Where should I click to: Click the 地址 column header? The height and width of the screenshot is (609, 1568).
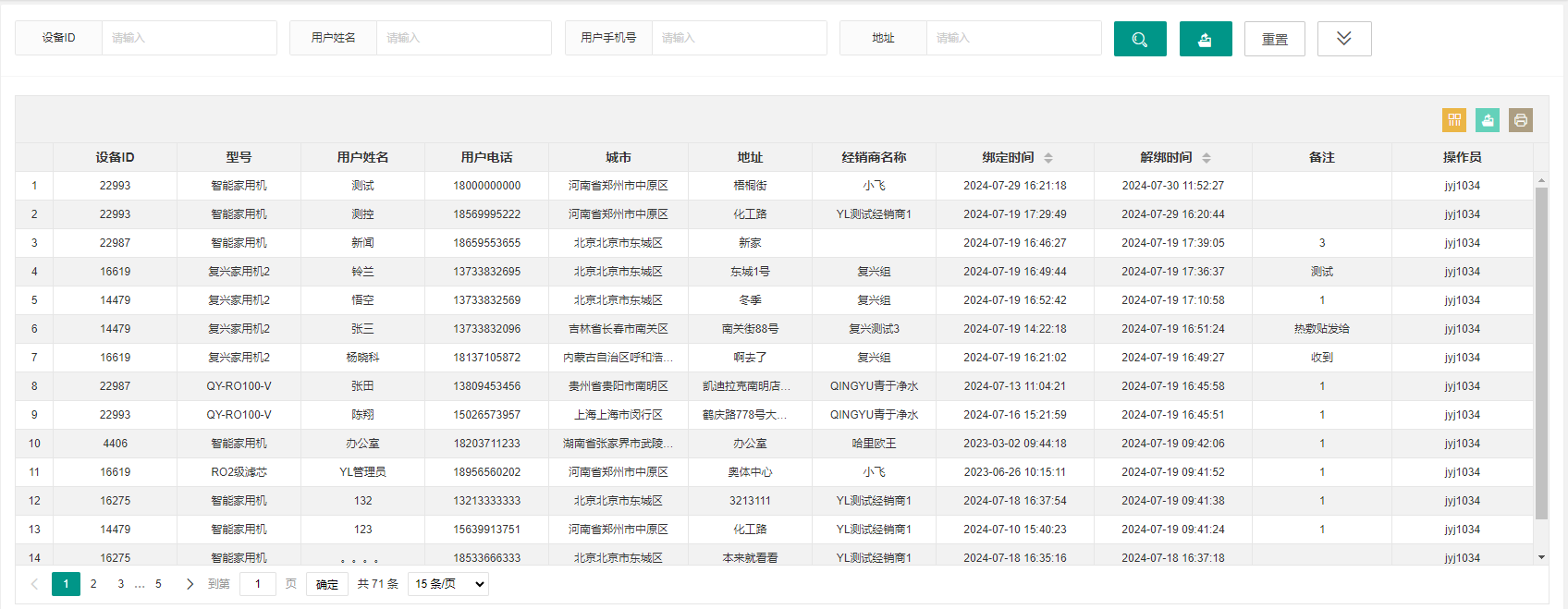[750, 158]
